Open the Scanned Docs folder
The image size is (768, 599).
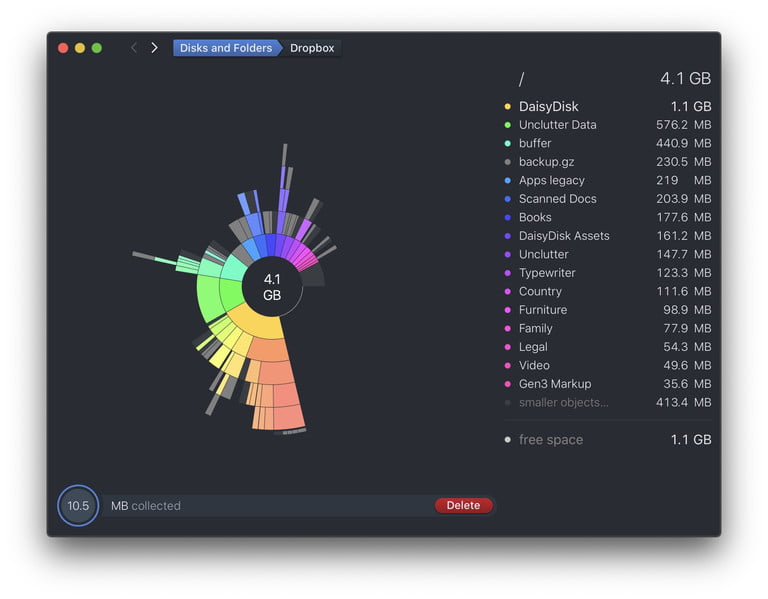557,199
